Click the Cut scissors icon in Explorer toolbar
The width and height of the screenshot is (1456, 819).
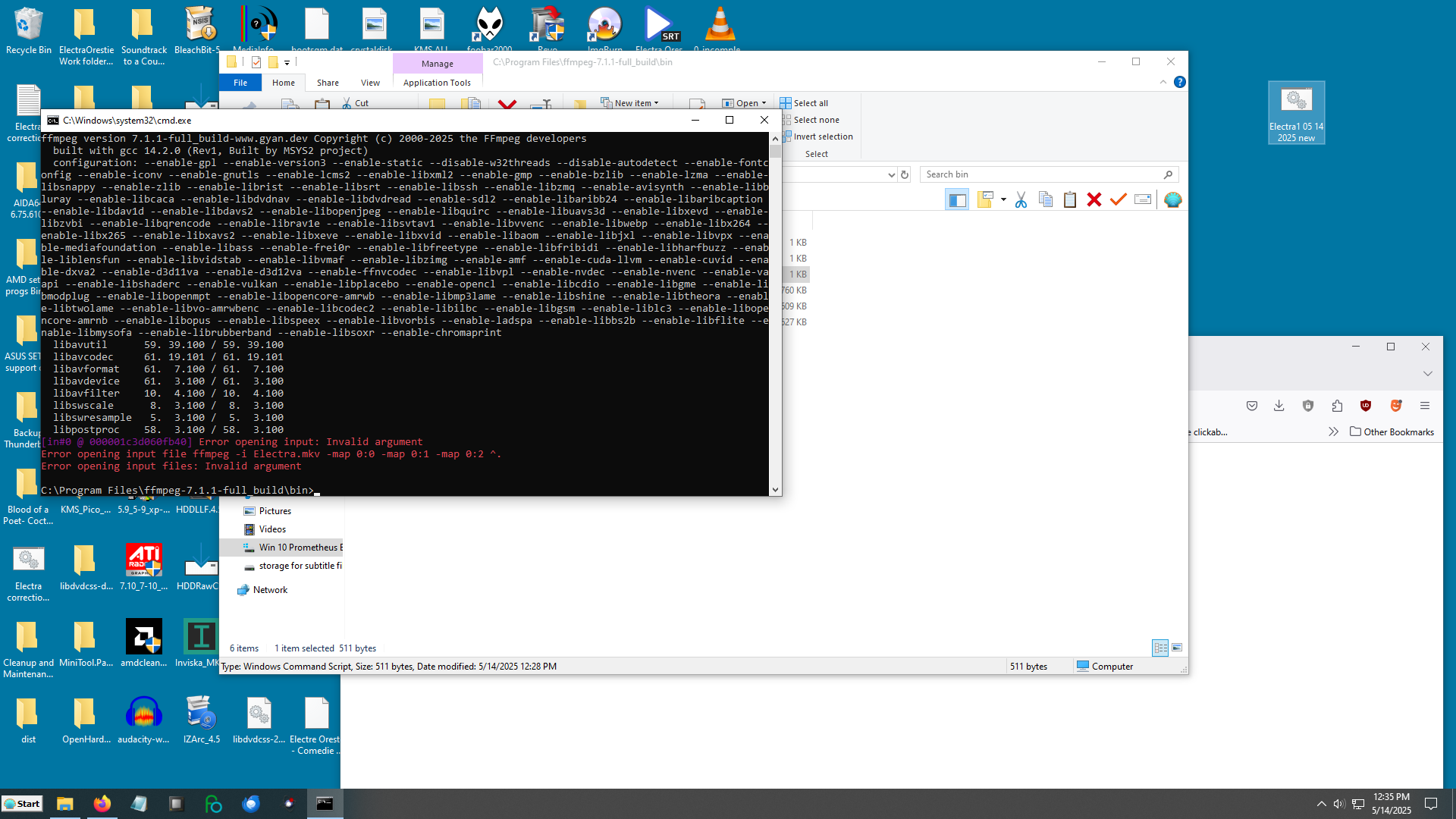(x=1021, y=199)
